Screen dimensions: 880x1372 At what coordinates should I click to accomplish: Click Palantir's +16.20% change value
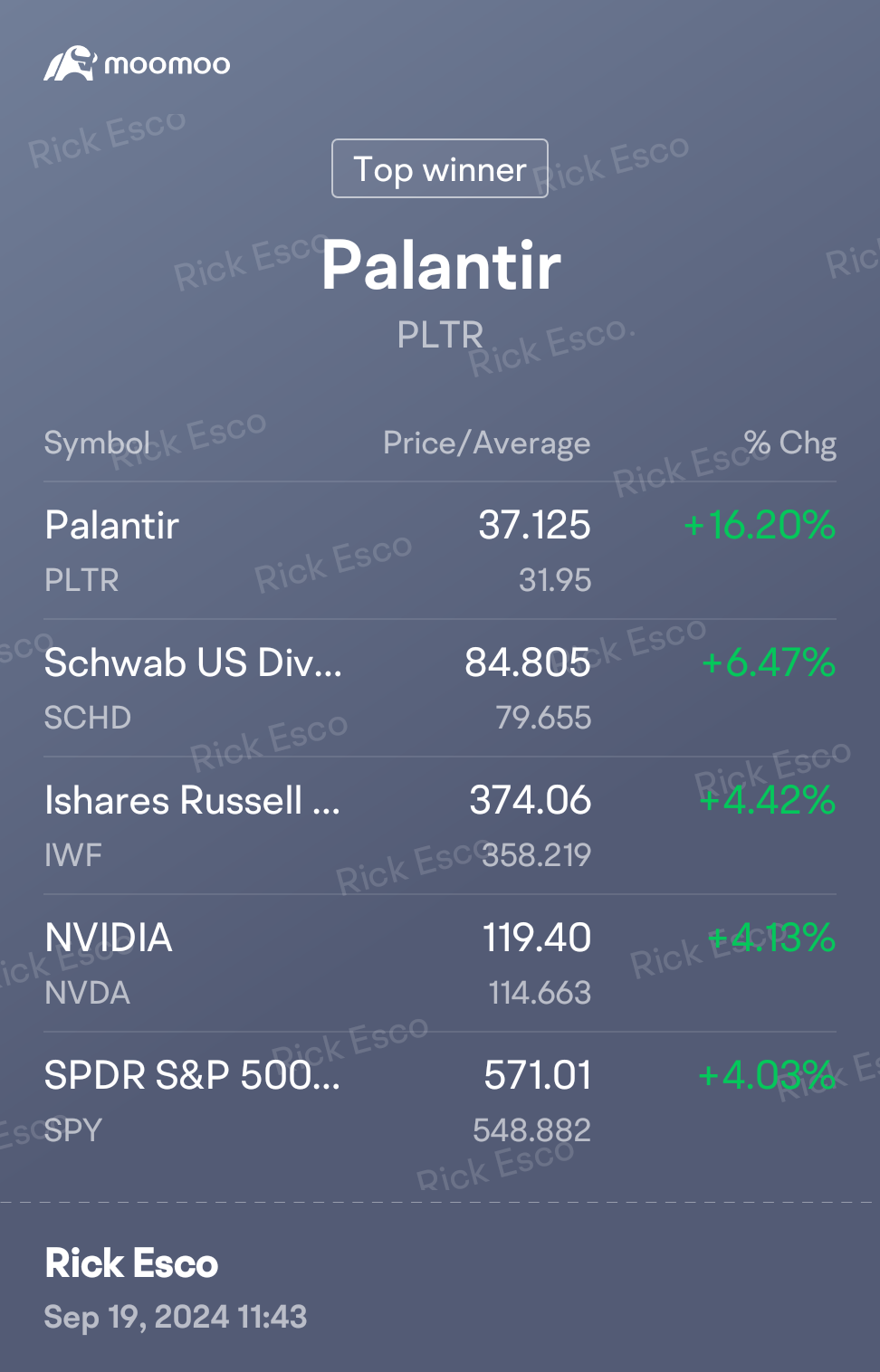click(x=759, y=526)
